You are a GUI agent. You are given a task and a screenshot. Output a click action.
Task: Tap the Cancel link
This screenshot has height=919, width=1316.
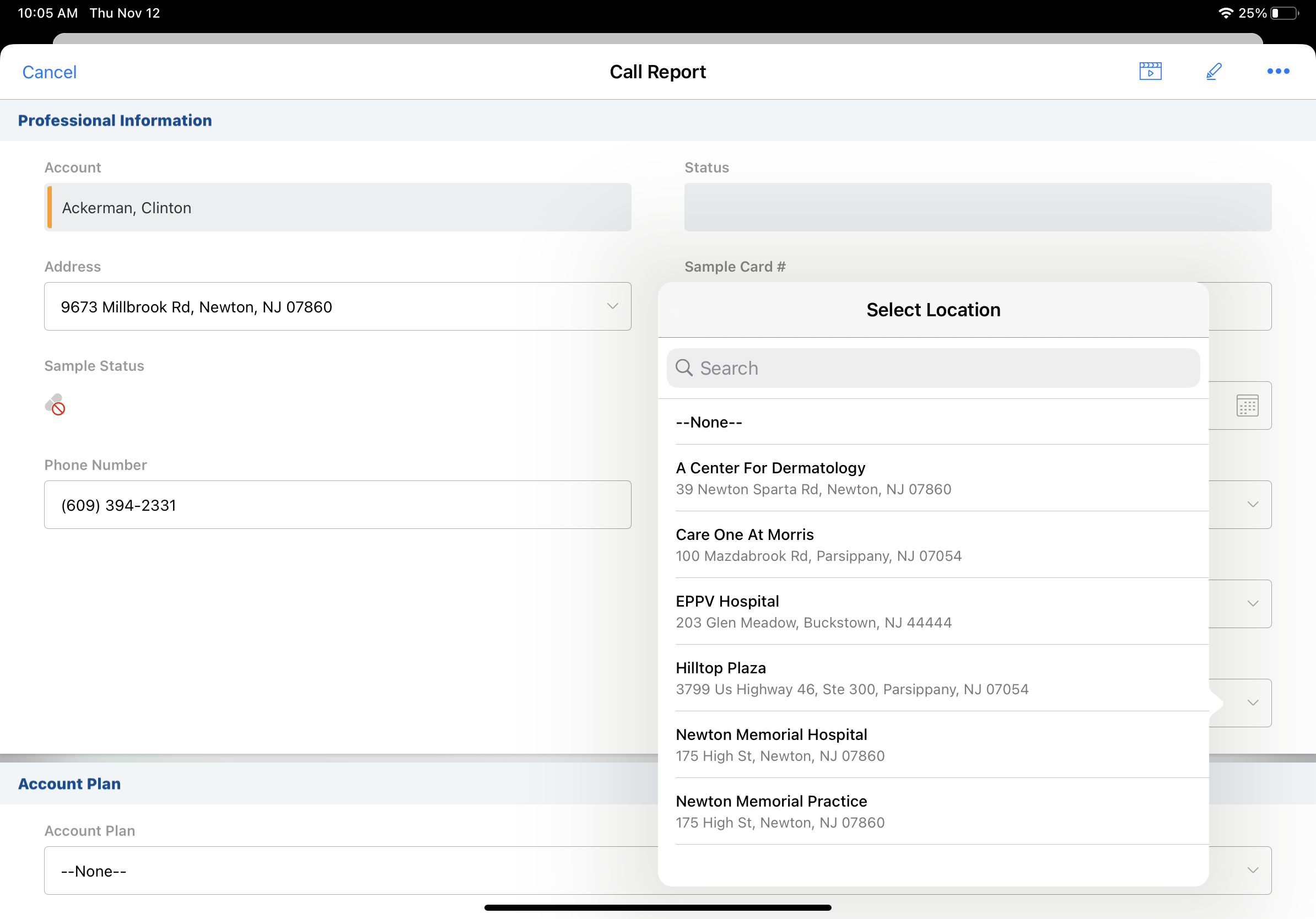49,72
